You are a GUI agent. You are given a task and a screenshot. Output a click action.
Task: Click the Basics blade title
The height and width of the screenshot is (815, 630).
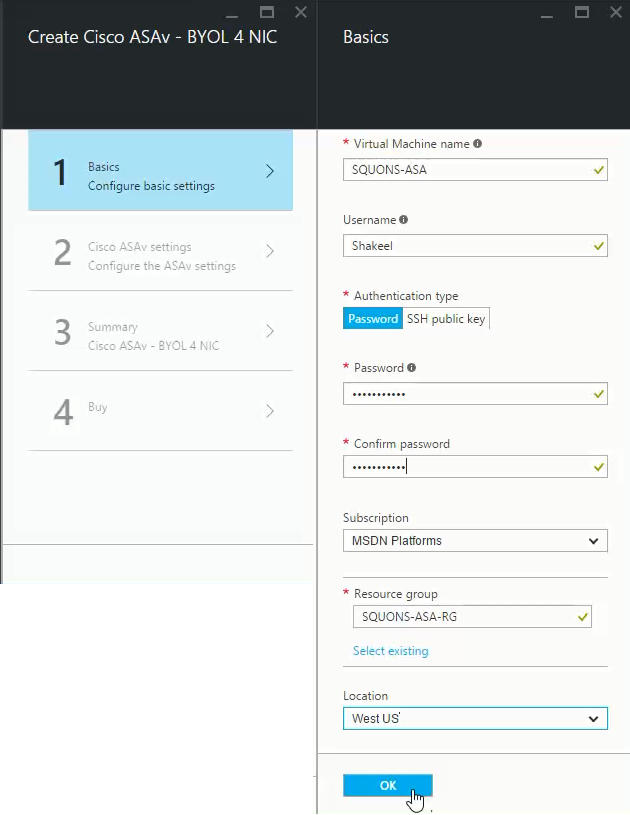click(x=366, y=37)
